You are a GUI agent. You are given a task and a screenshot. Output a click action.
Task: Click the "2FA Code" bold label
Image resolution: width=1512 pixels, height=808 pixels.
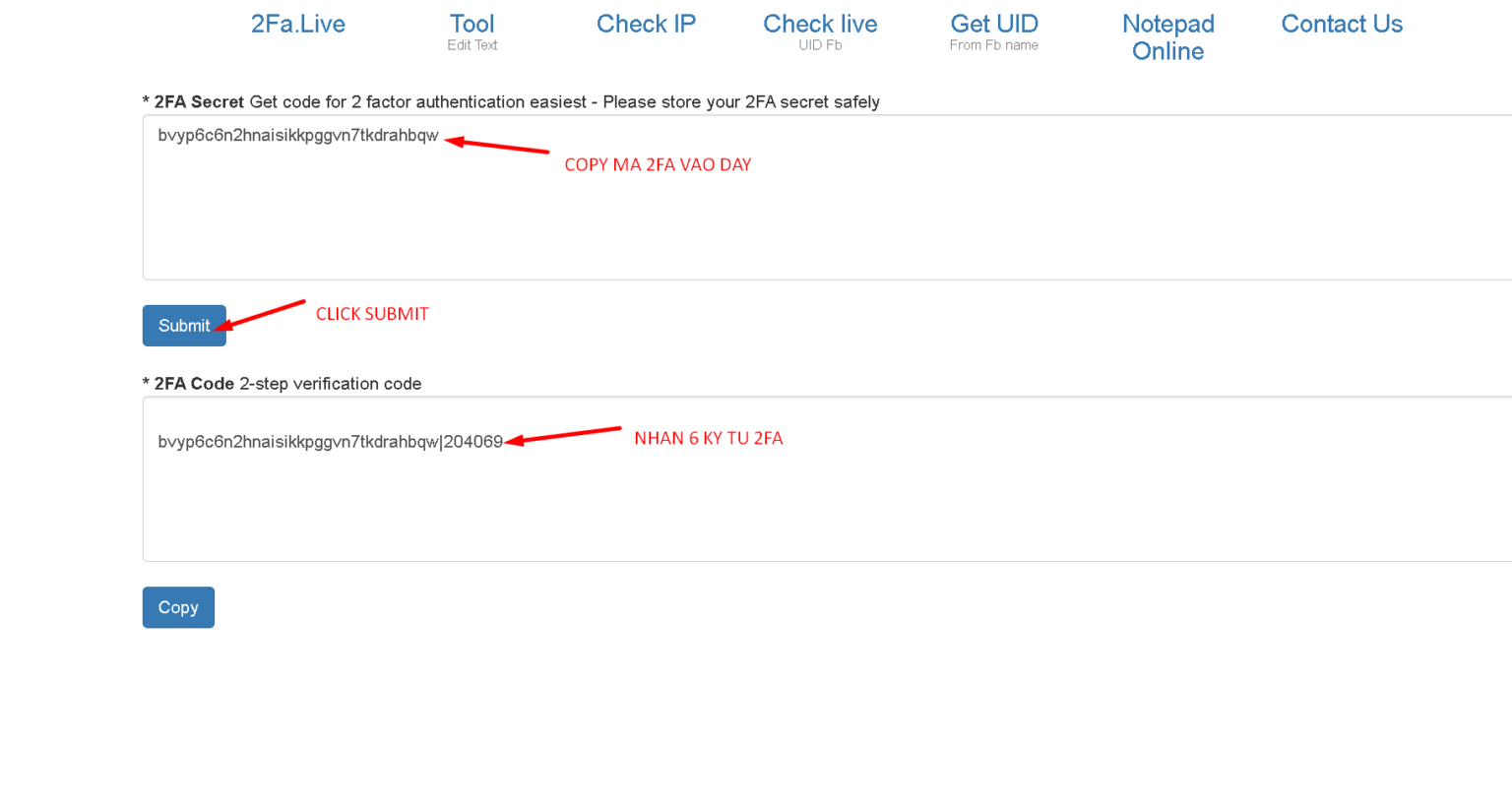(194, 384)
